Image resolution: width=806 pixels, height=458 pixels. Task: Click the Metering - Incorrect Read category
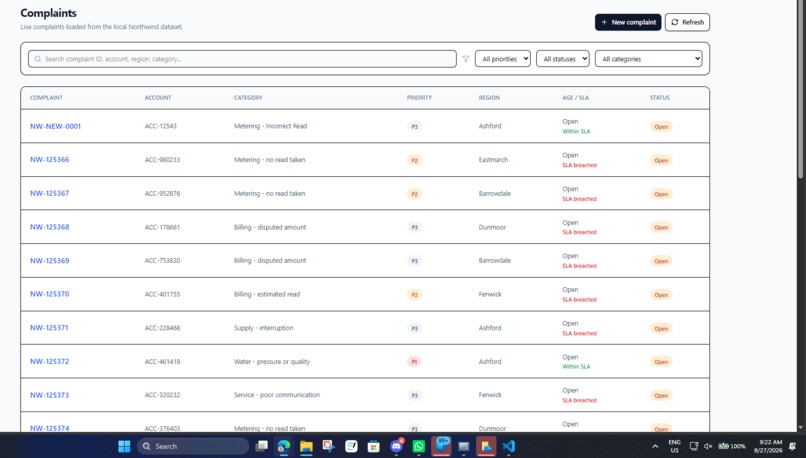point(270,126)
